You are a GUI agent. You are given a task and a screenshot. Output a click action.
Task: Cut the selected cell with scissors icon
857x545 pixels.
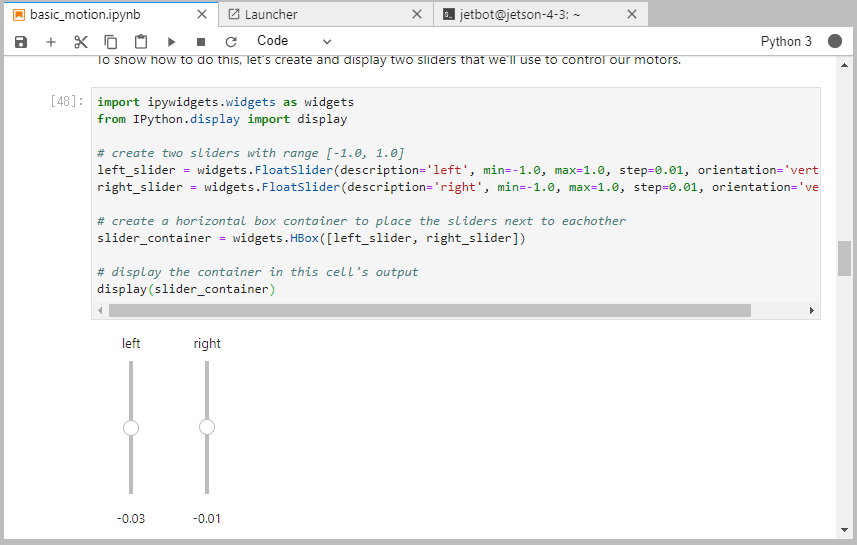[x=81, y=42]
